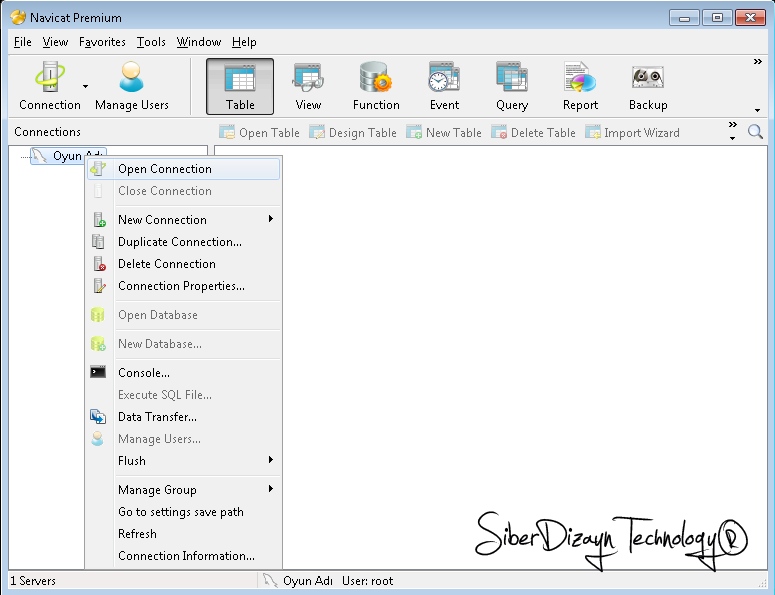Click the Delete Connection menu icon
This screenshot has height=595, width=775.
tap(99, 264)
